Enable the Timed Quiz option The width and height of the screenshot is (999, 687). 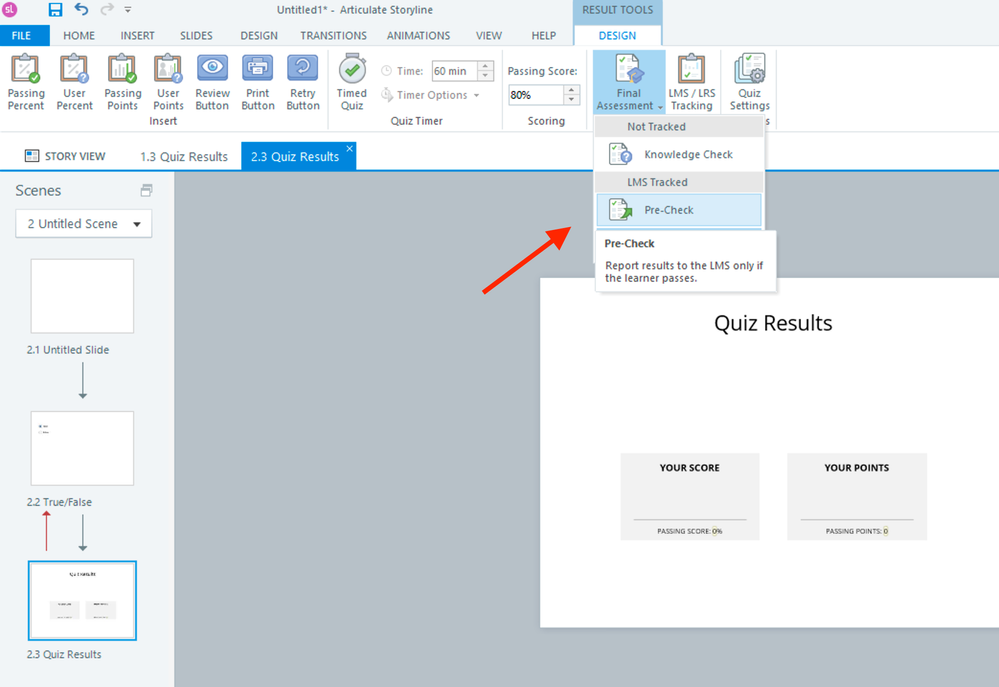352,83
